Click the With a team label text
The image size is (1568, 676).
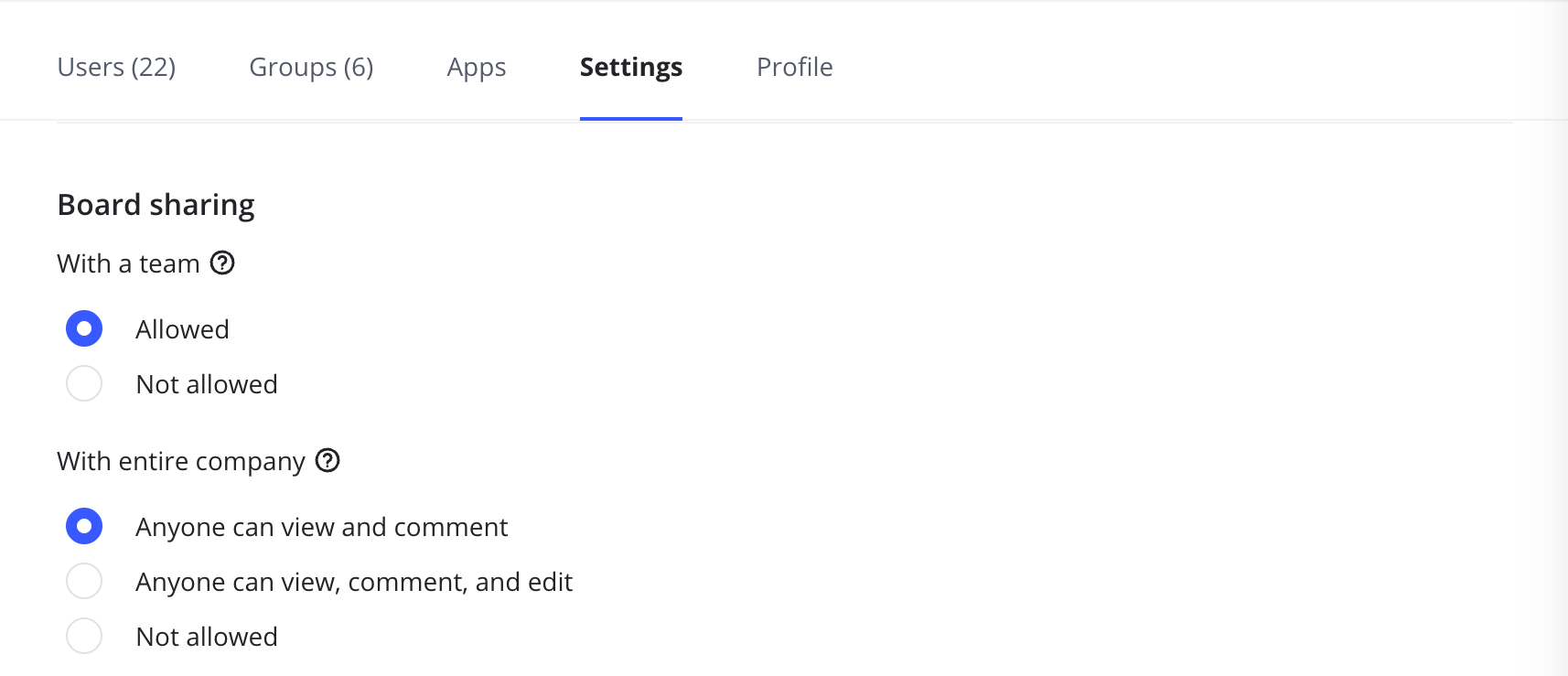128,263
